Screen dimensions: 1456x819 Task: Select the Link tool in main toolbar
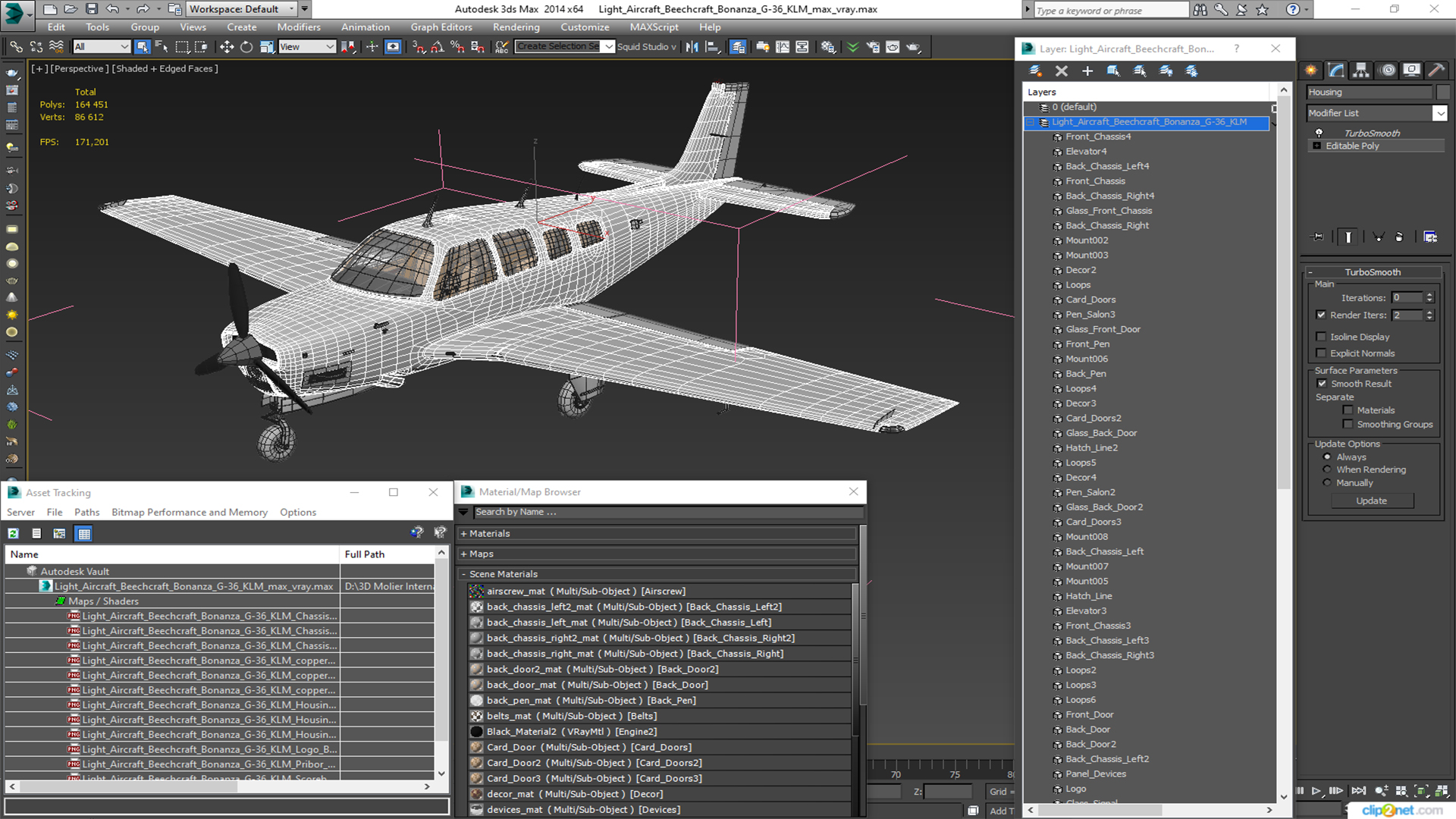16,47
